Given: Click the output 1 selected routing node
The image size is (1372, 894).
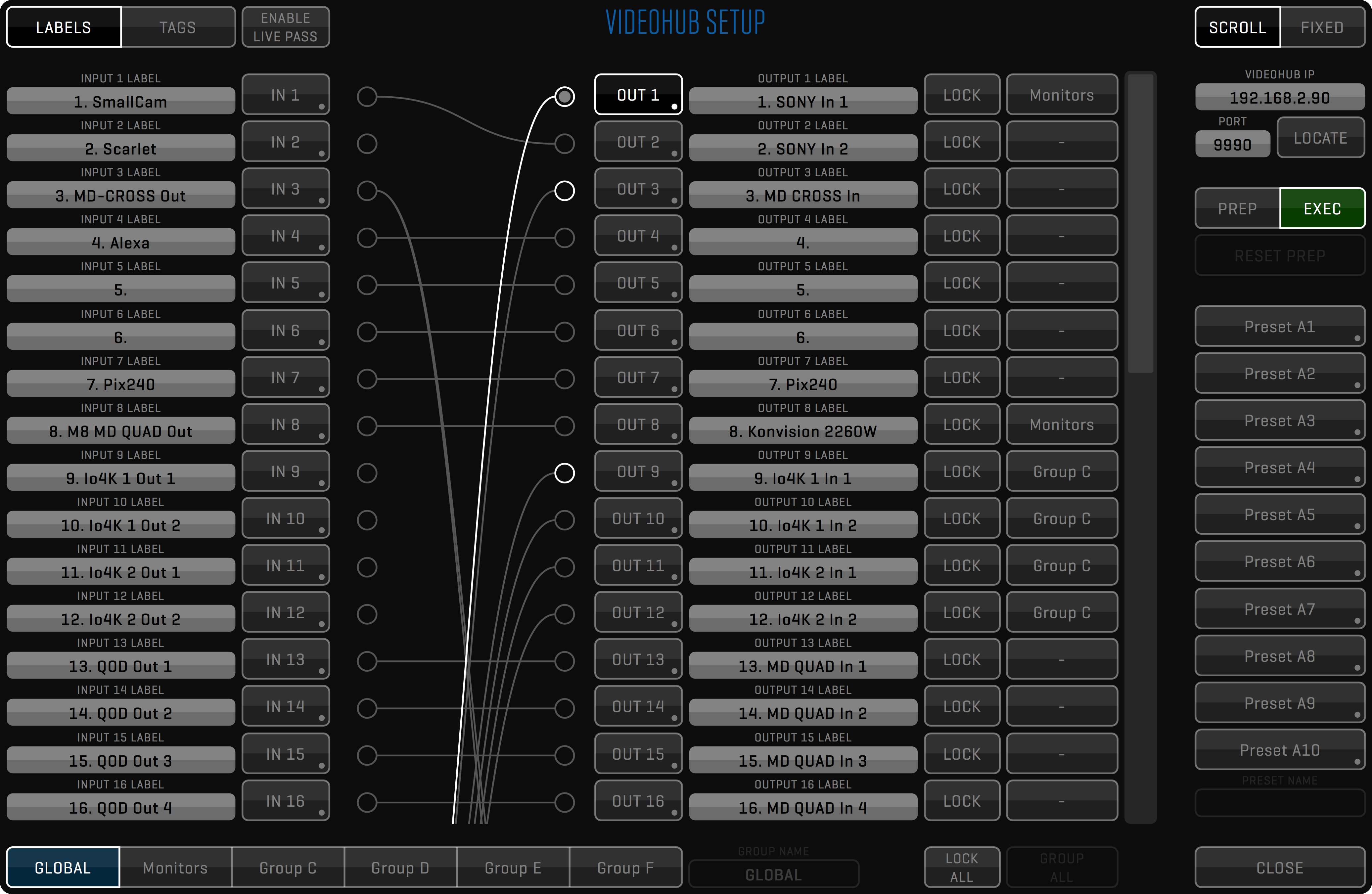Looking at the screenshot, I should pyautogui.click(x=564, y=96).
